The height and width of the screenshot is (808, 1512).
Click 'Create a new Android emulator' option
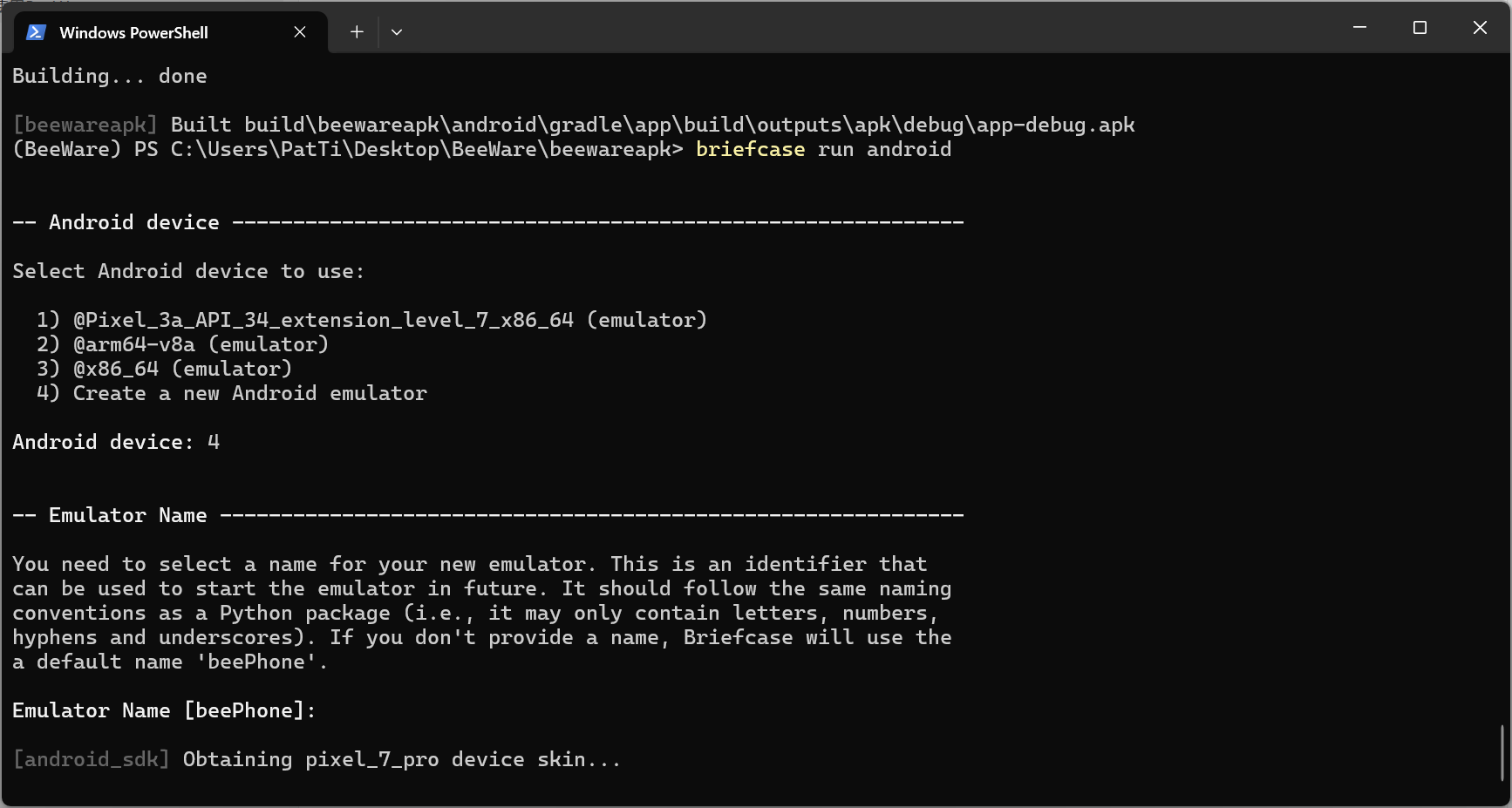point(232,393)
